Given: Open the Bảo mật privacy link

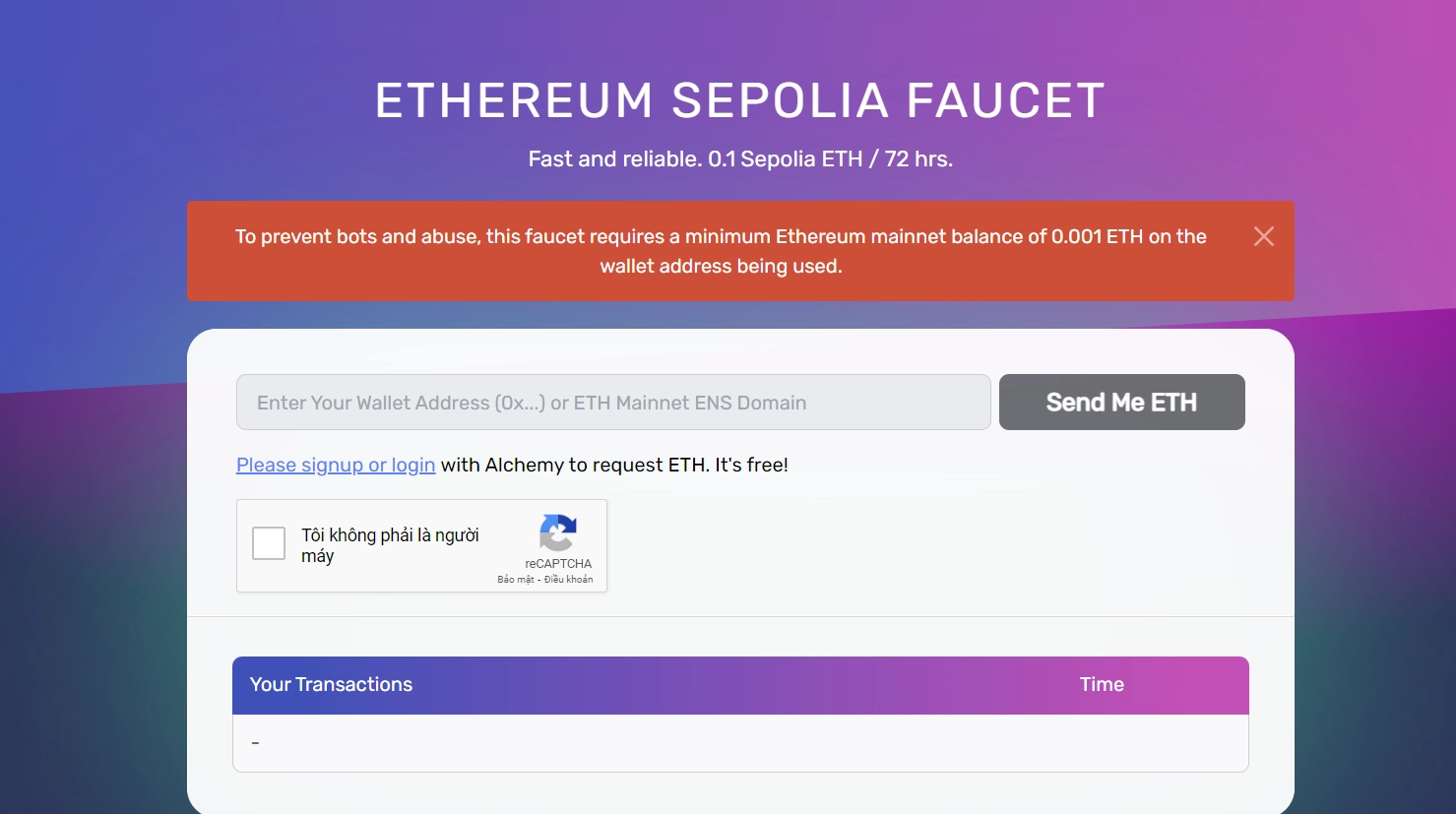Looking at the screenshot, I should point(514,580).
